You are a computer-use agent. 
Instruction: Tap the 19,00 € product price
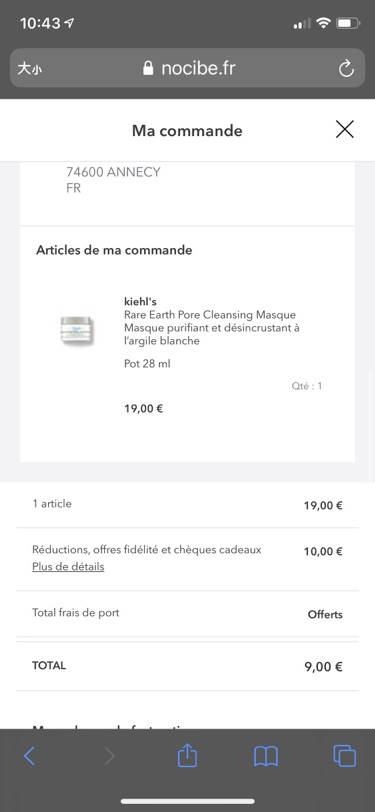(x=143, y=409)
